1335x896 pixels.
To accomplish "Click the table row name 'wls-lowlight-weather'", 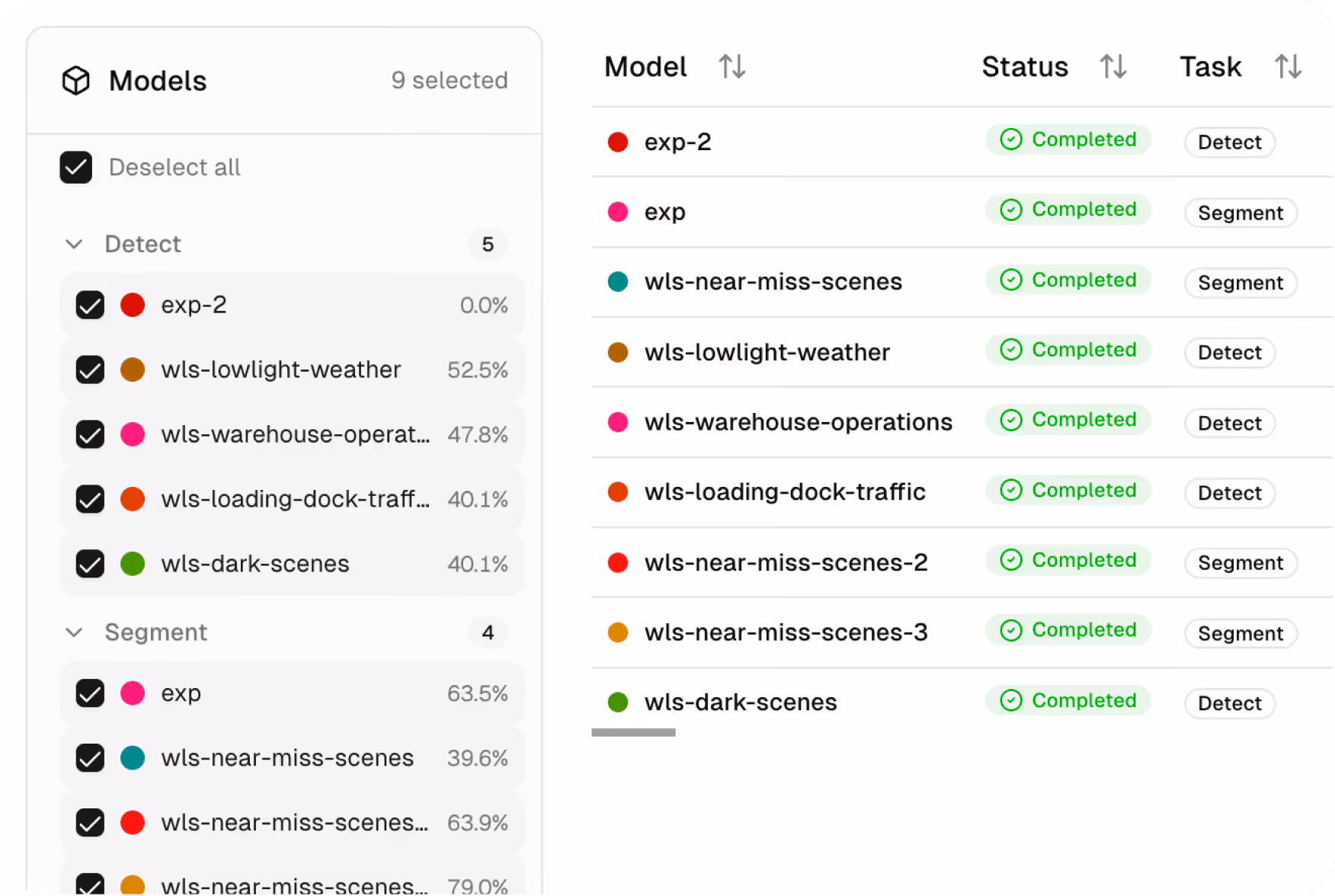I will 767,352.
